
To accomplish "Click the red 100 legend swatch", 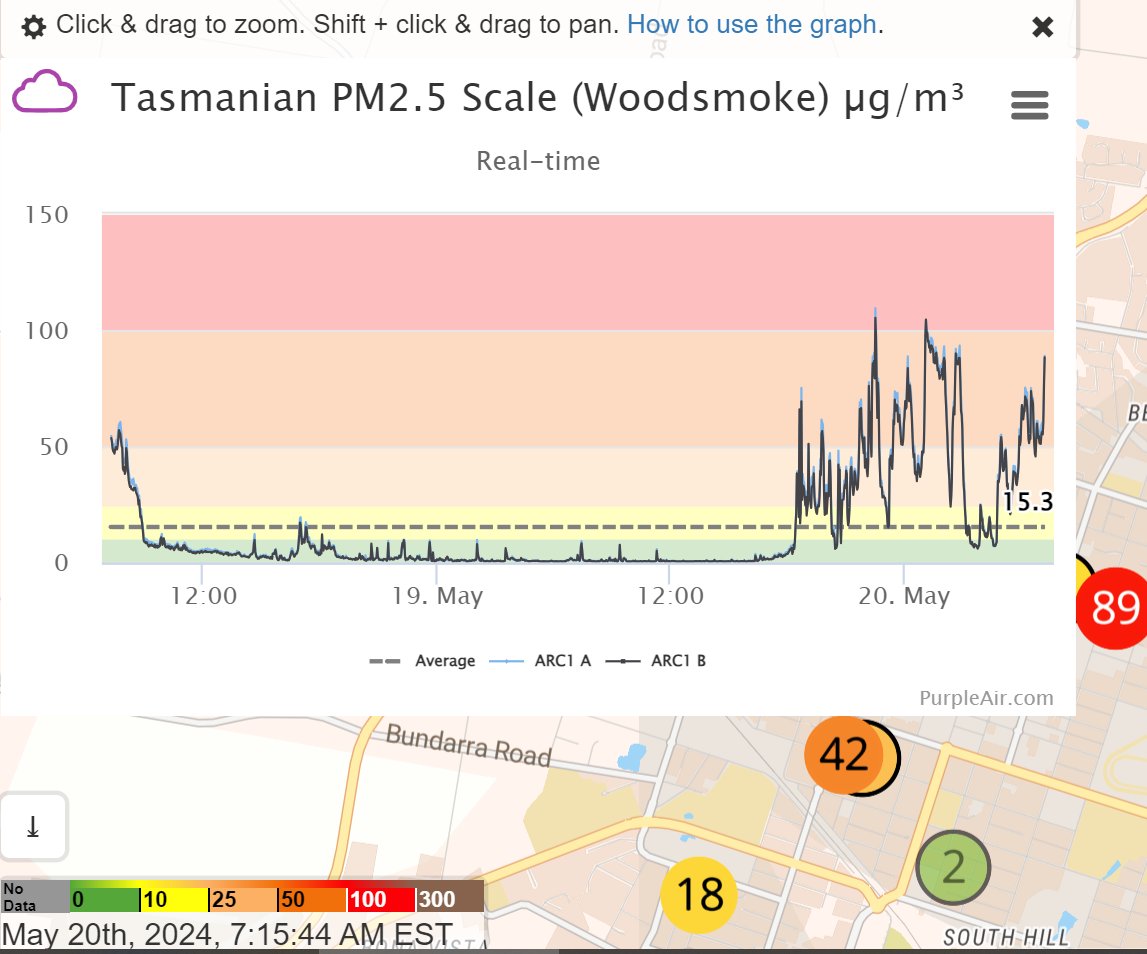I will 381,898.
